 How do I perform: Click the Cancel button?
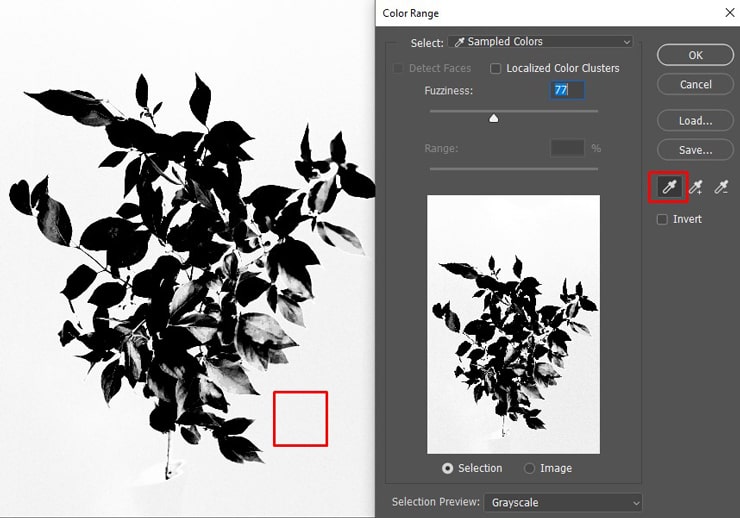tap(695, 84)
